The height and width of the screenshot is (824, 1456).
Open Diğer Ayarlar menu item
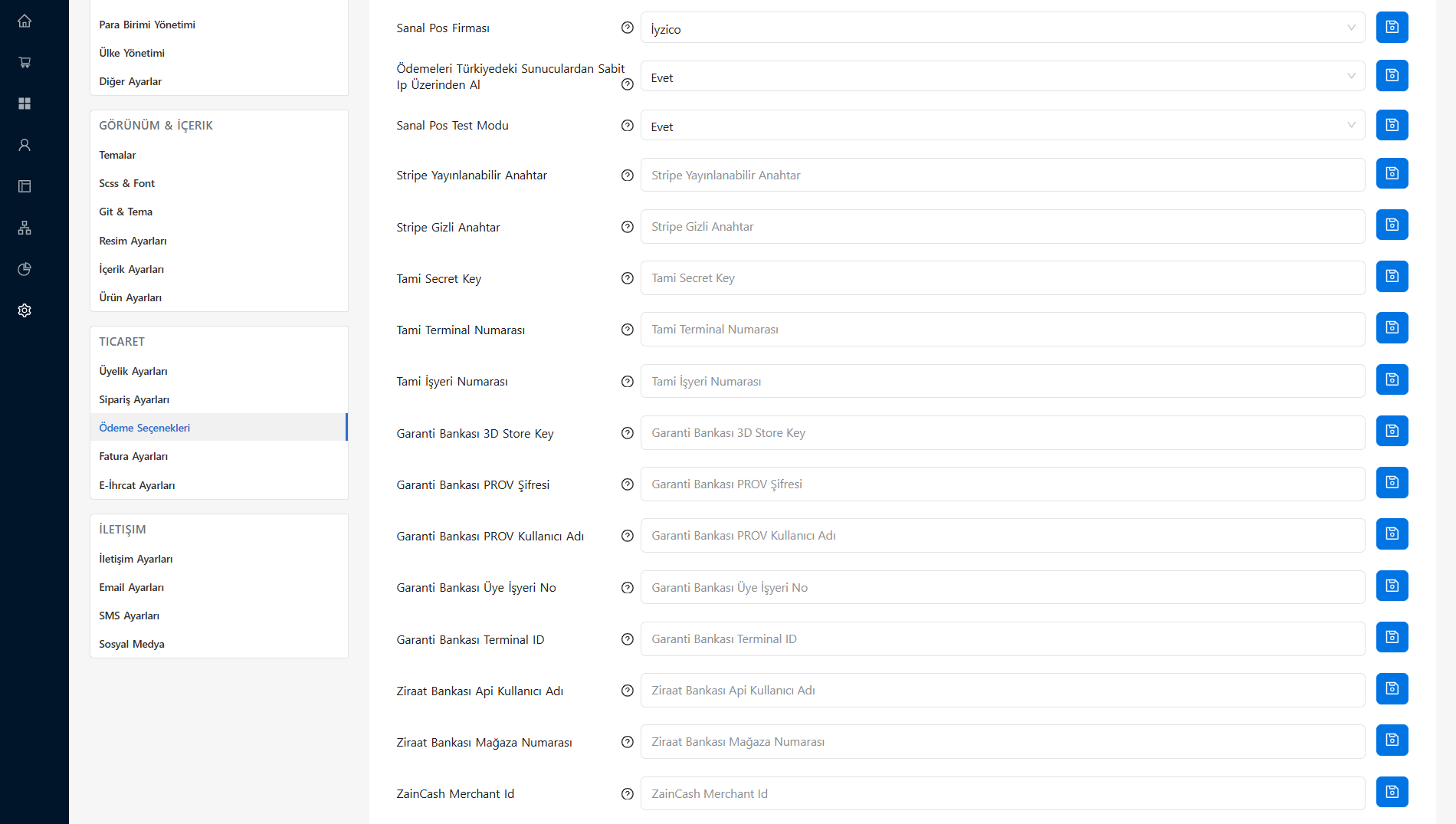click(130, 81)
